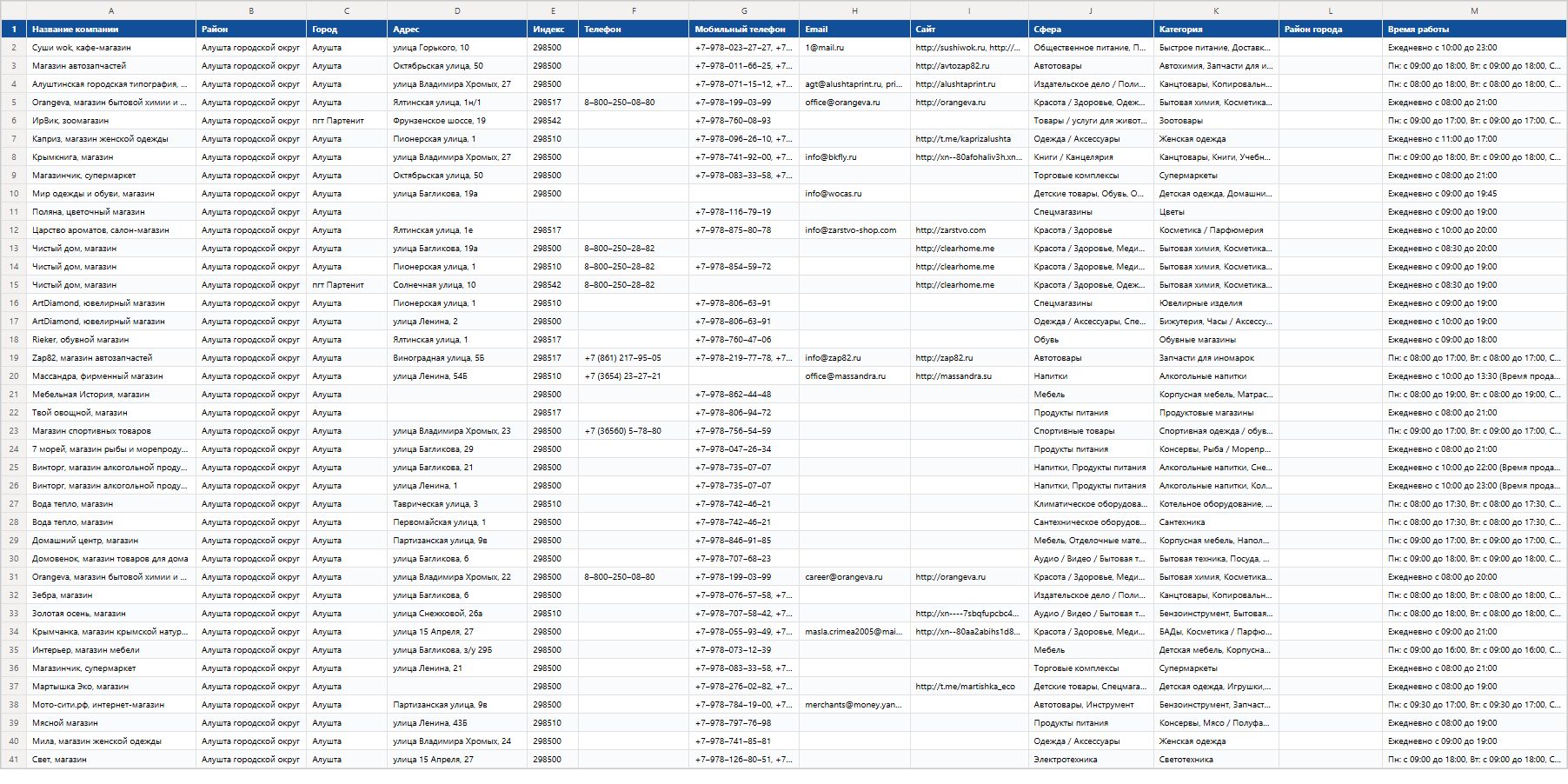This screenshot has width=1568, height=784.
Task: Select cell 'Свет, магазин'
Action: (x=111, y=760)
